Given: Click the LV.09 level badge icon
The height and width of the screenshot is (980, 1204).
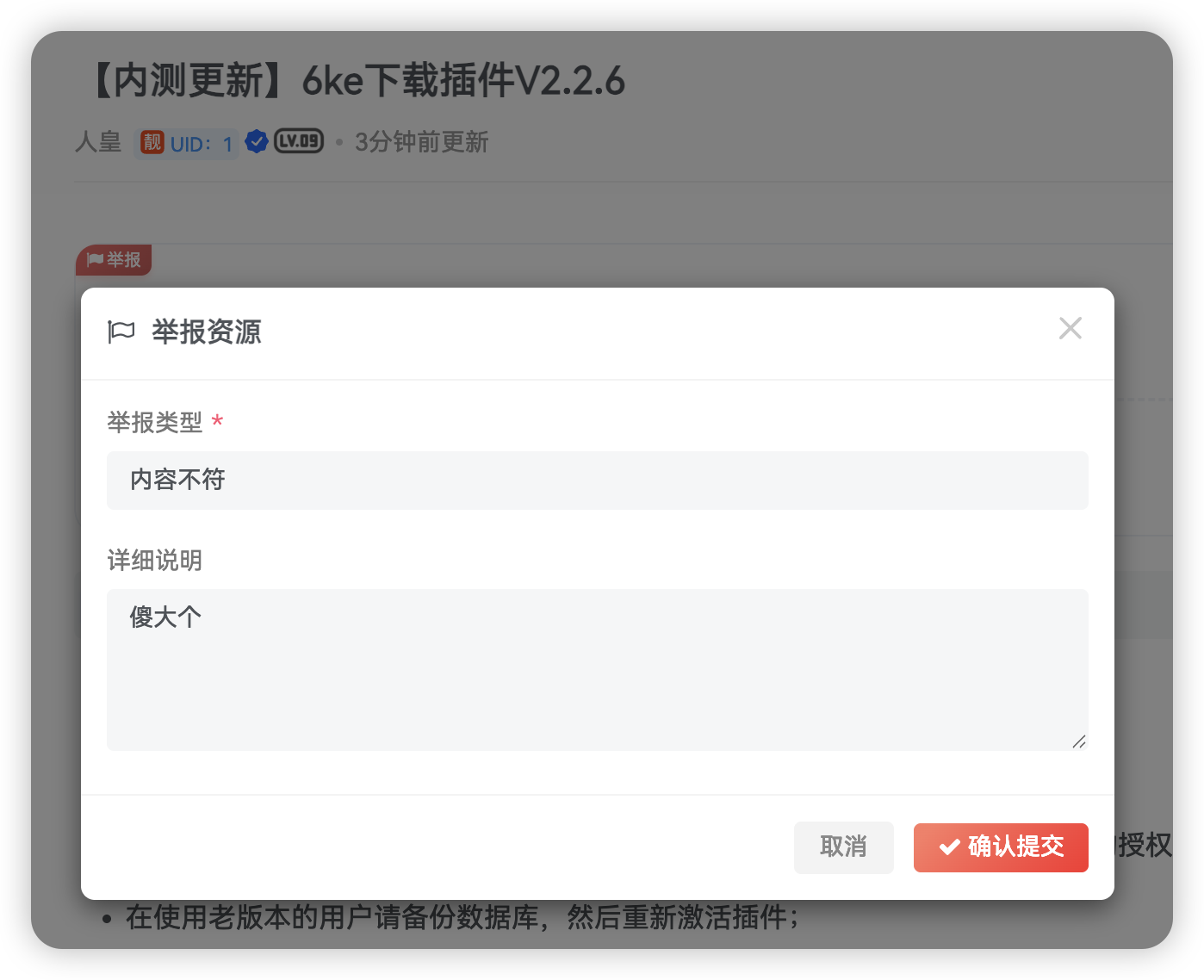Looking at the screenshot, I should 299,140.
